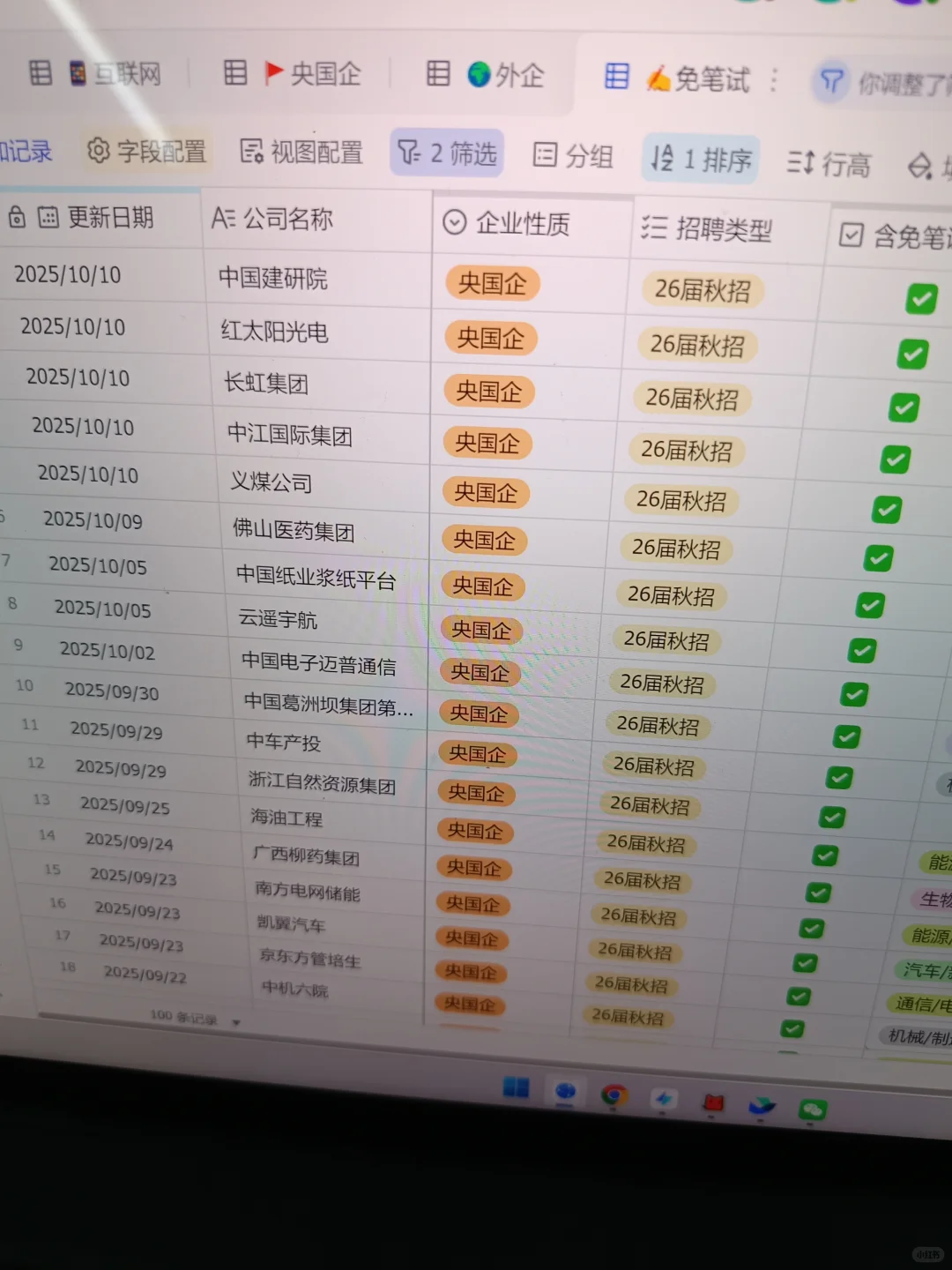
Task: Open more options dots beside 免笔试
Action: [774, 80]
